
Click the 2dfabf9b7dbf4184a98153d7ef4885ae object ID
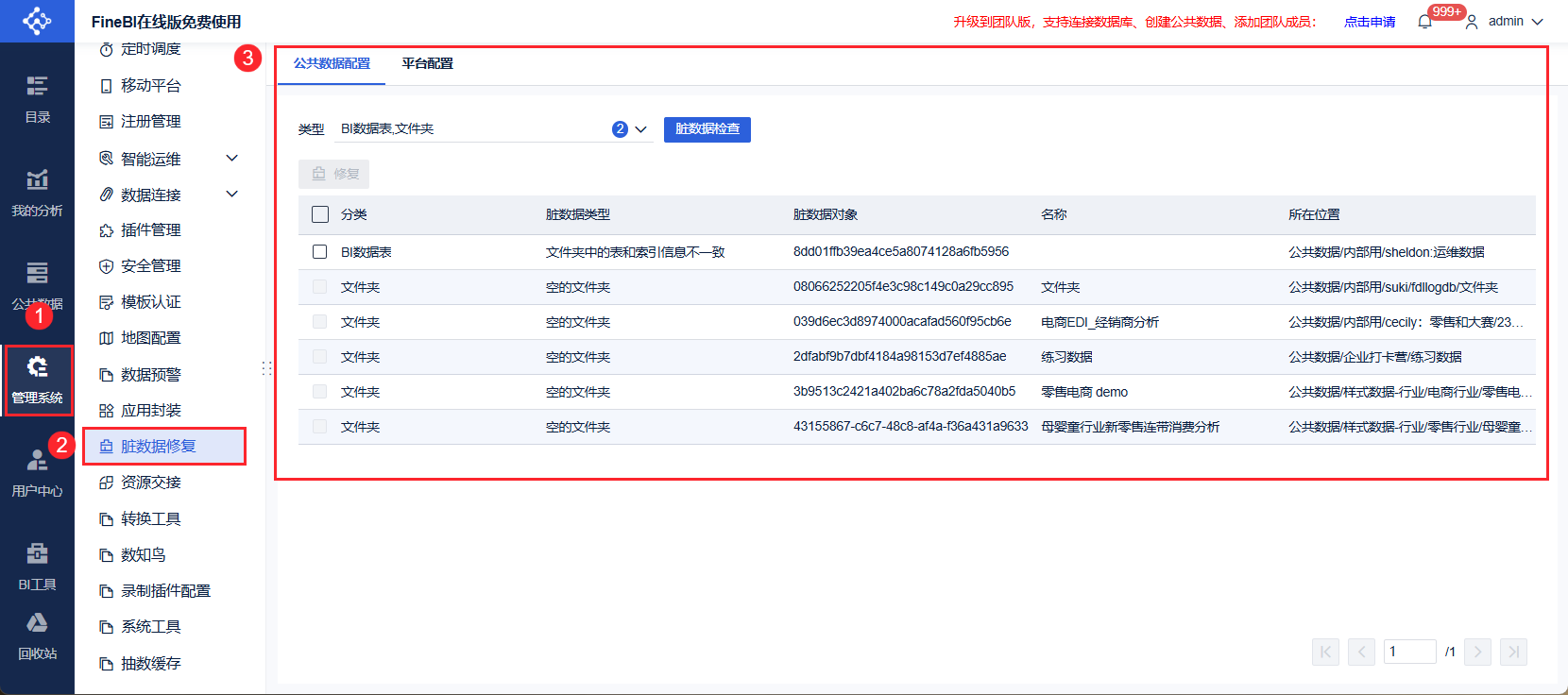(900, 356)
